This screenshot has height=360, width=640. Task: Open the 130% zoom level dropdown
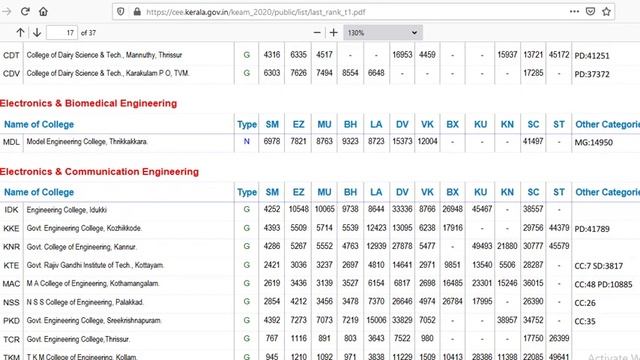tap(383, 33)
